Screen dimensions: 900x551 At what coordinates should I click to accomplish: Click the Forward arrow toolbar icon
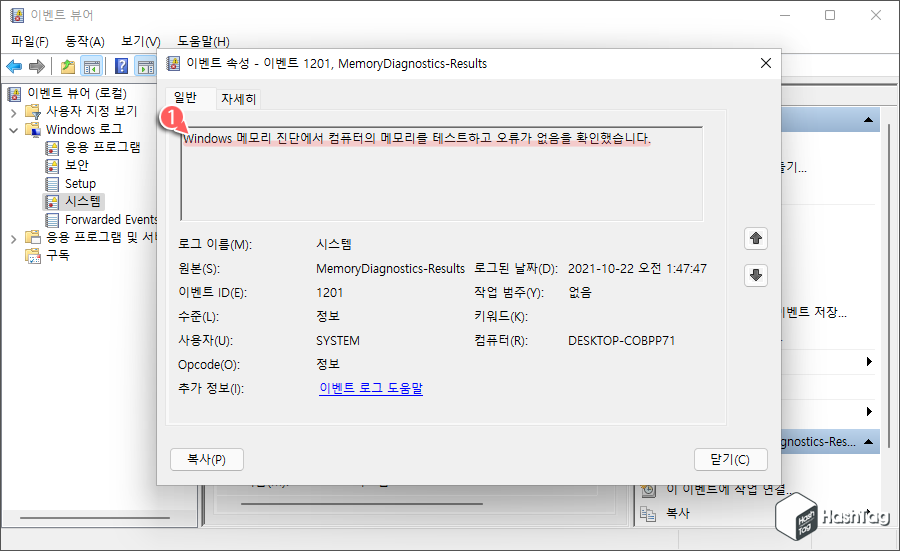point(37,67)
